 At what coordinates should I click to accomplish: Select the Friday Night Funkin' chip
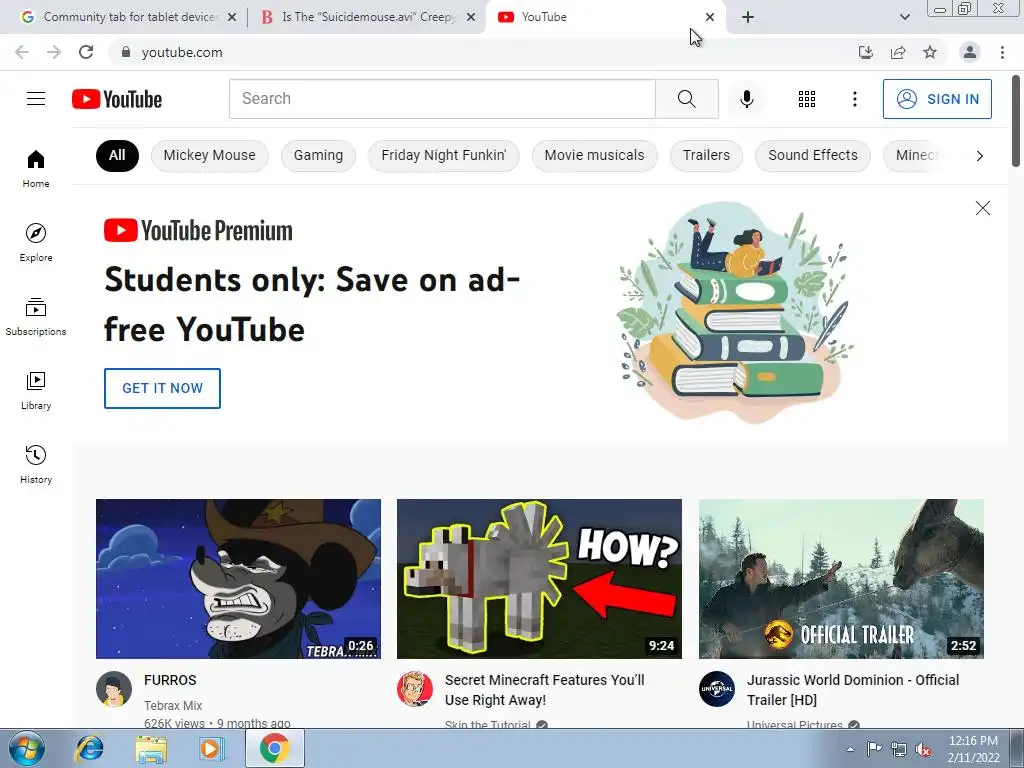pos(443,155)
